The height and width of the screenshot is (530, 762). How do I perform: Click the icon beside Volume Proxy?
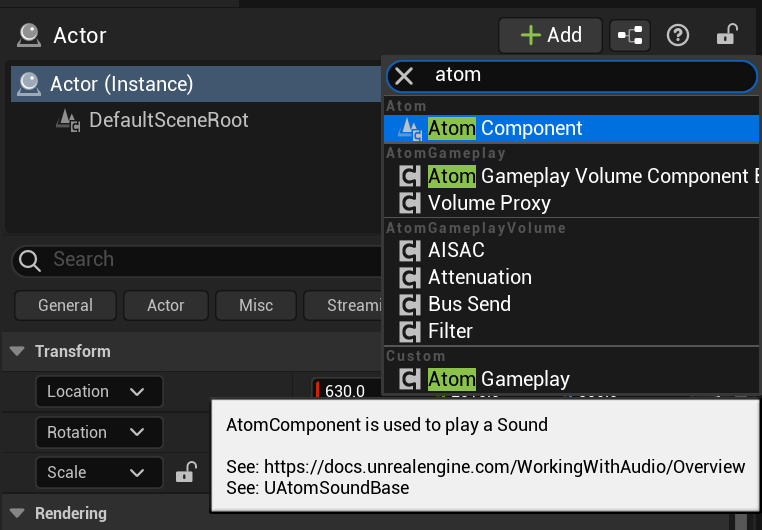(410, 203)
